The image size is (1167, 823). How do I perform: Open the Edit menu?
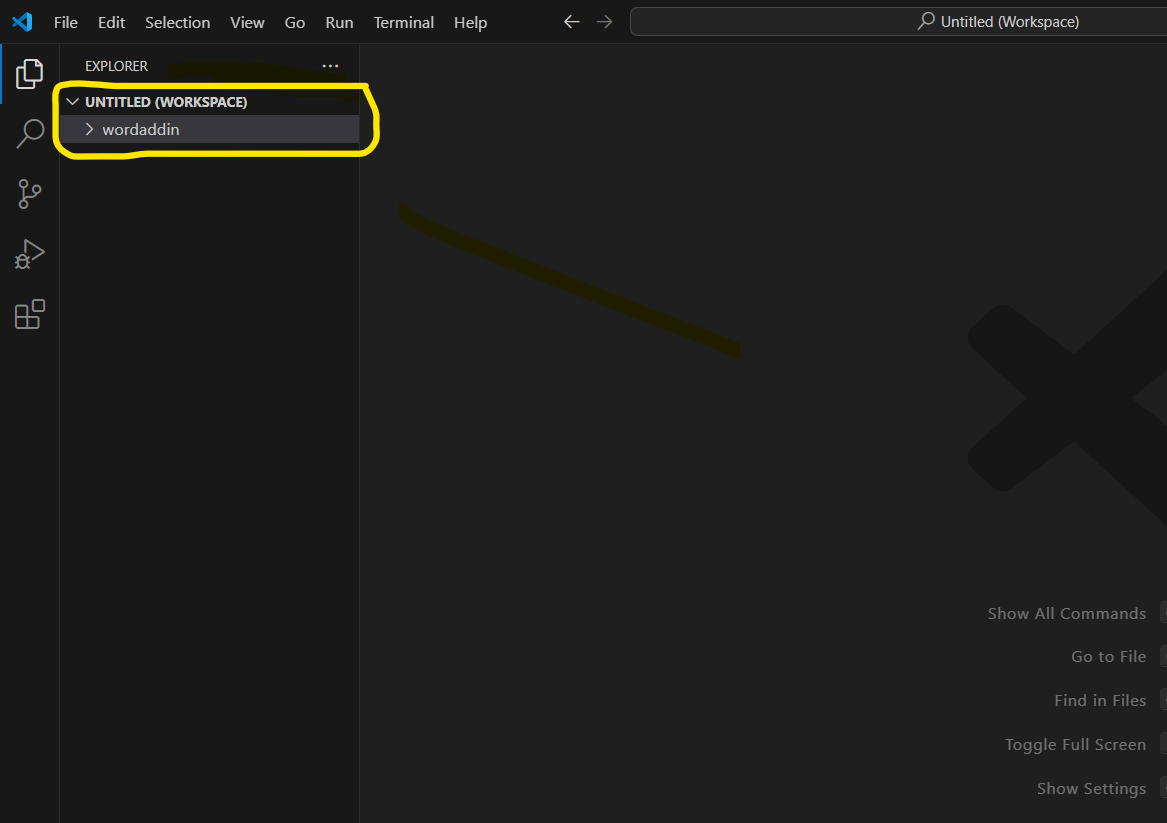pyautogui.click(x=111, y=22)
